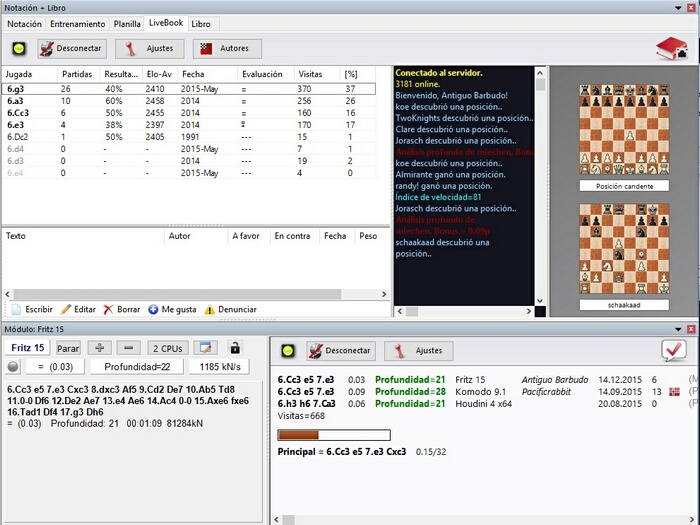Click the Posición candente label
This screenshot has width=700, height=525.
tap(624, 186)
